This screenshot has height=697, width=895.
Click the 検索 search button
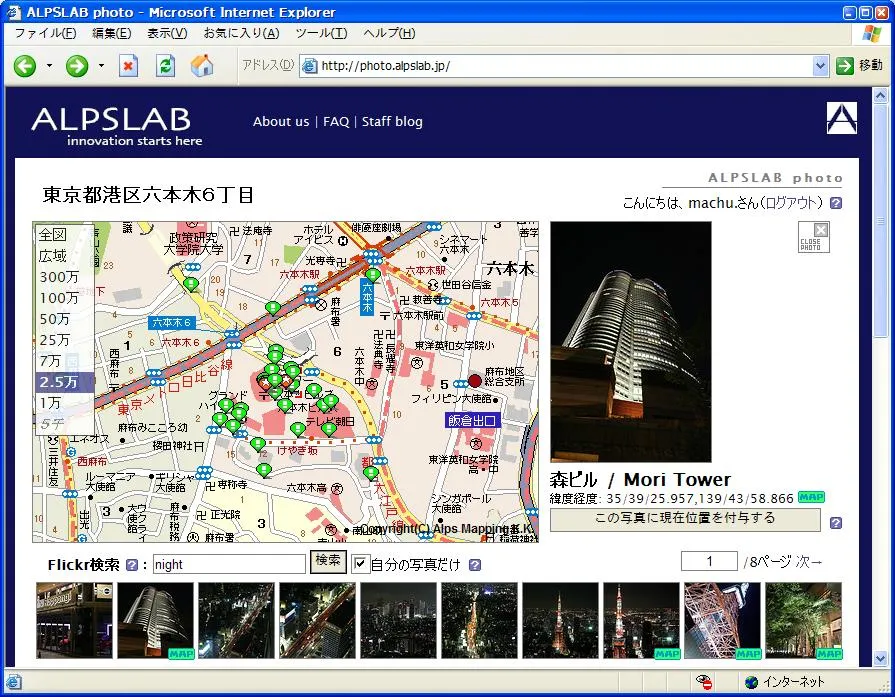coord(328,561)
